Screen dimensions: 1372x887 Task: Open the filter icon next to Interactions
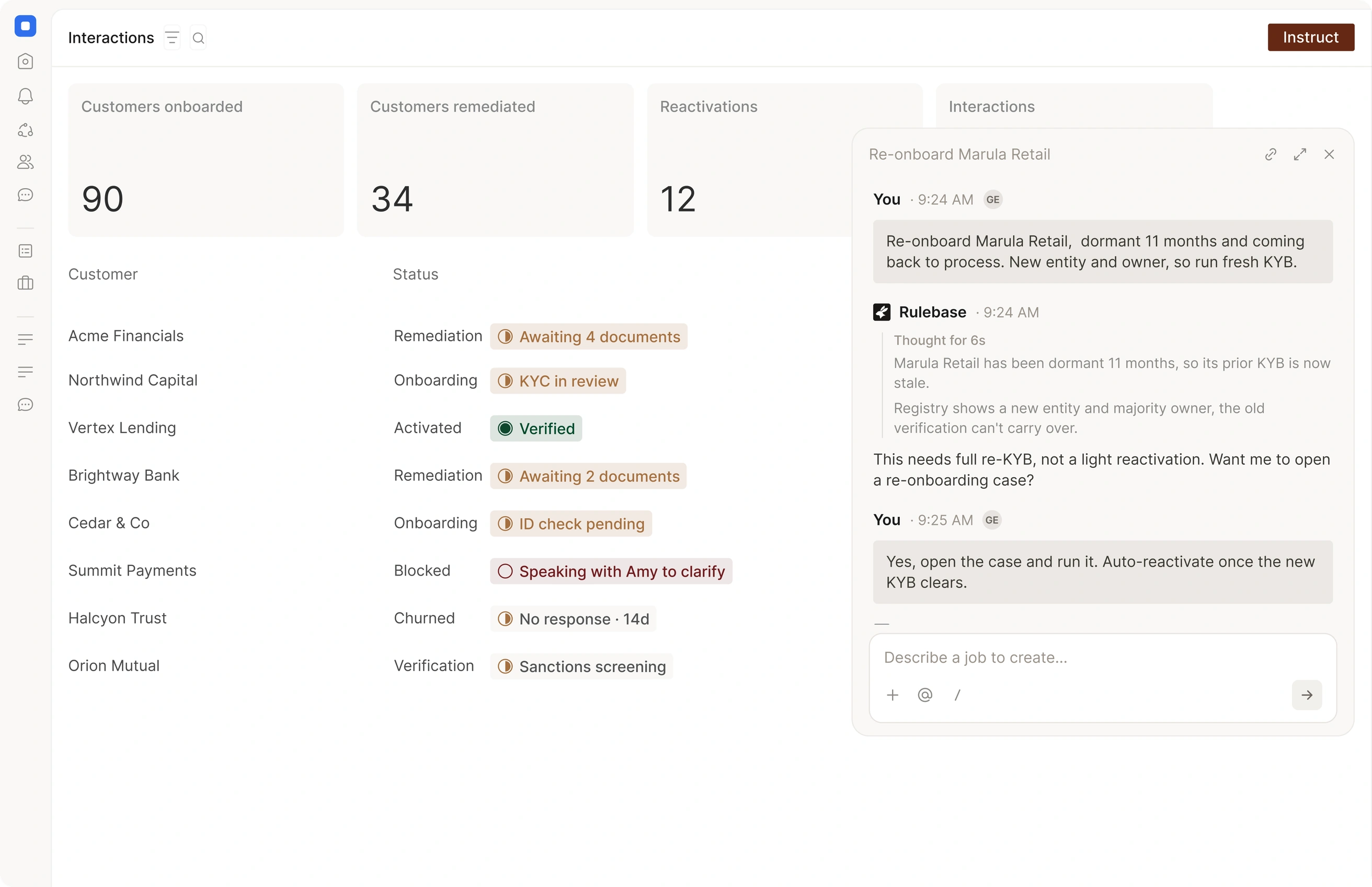171,38
